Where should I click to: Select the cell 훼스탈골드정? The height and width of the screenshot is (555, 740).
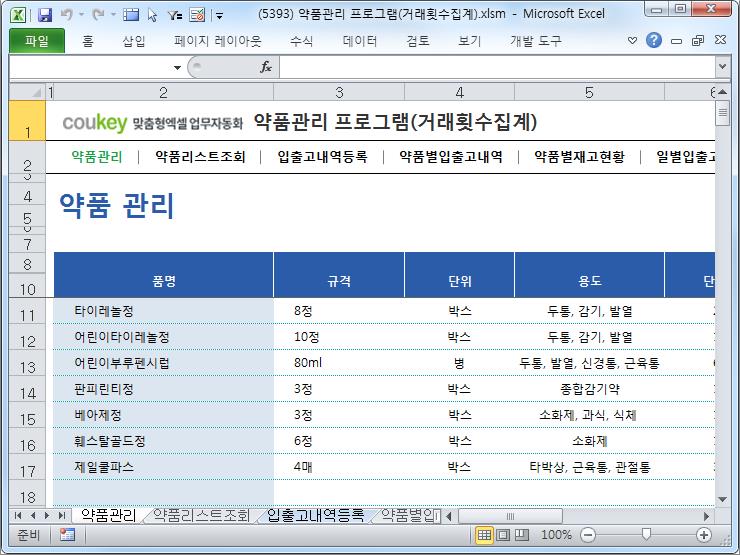[x=164, y=441]
